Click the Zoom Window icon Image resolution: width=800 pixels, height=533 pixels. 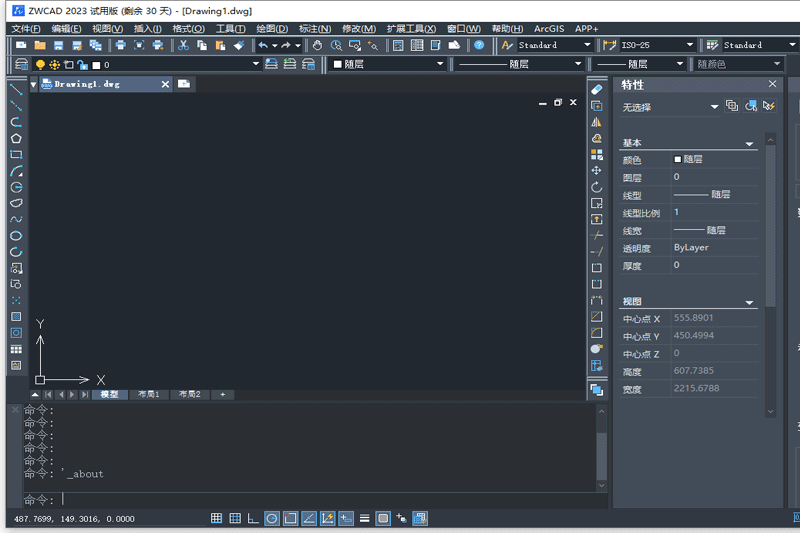(355, 45)
